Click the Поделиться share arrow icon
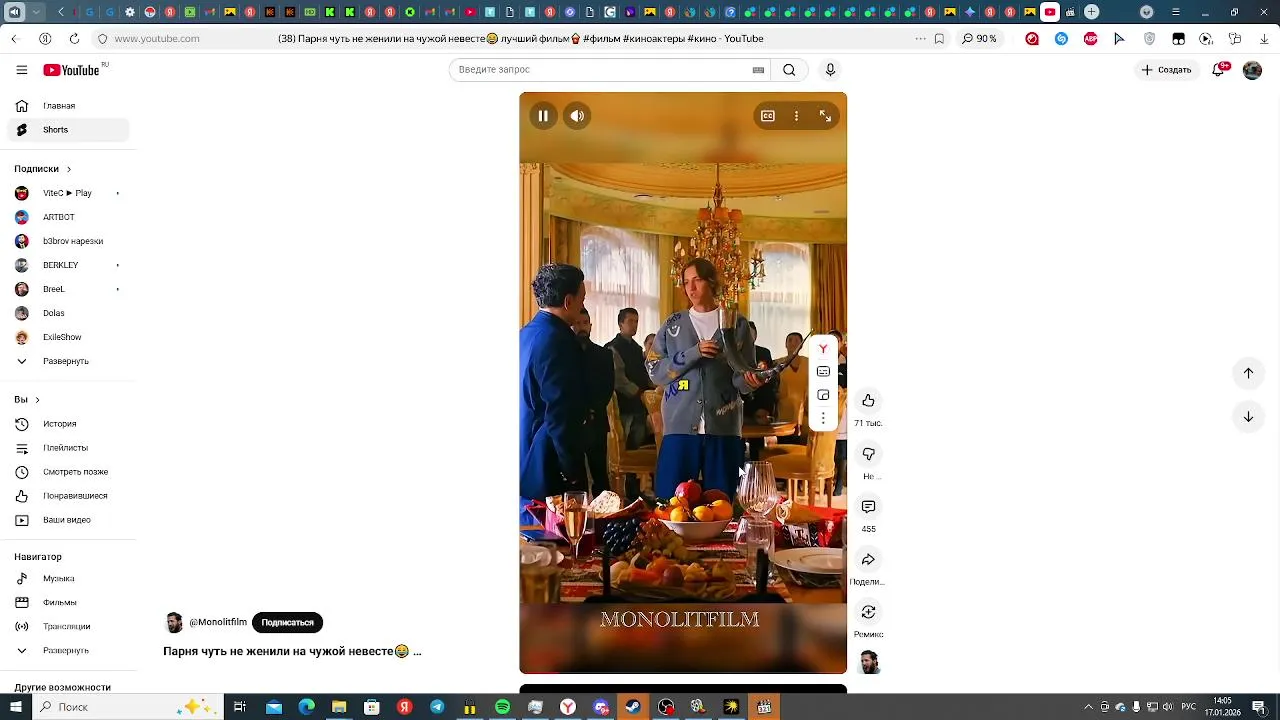The width and height of the screenshot is (1280, 720). (x=868, y=560)
